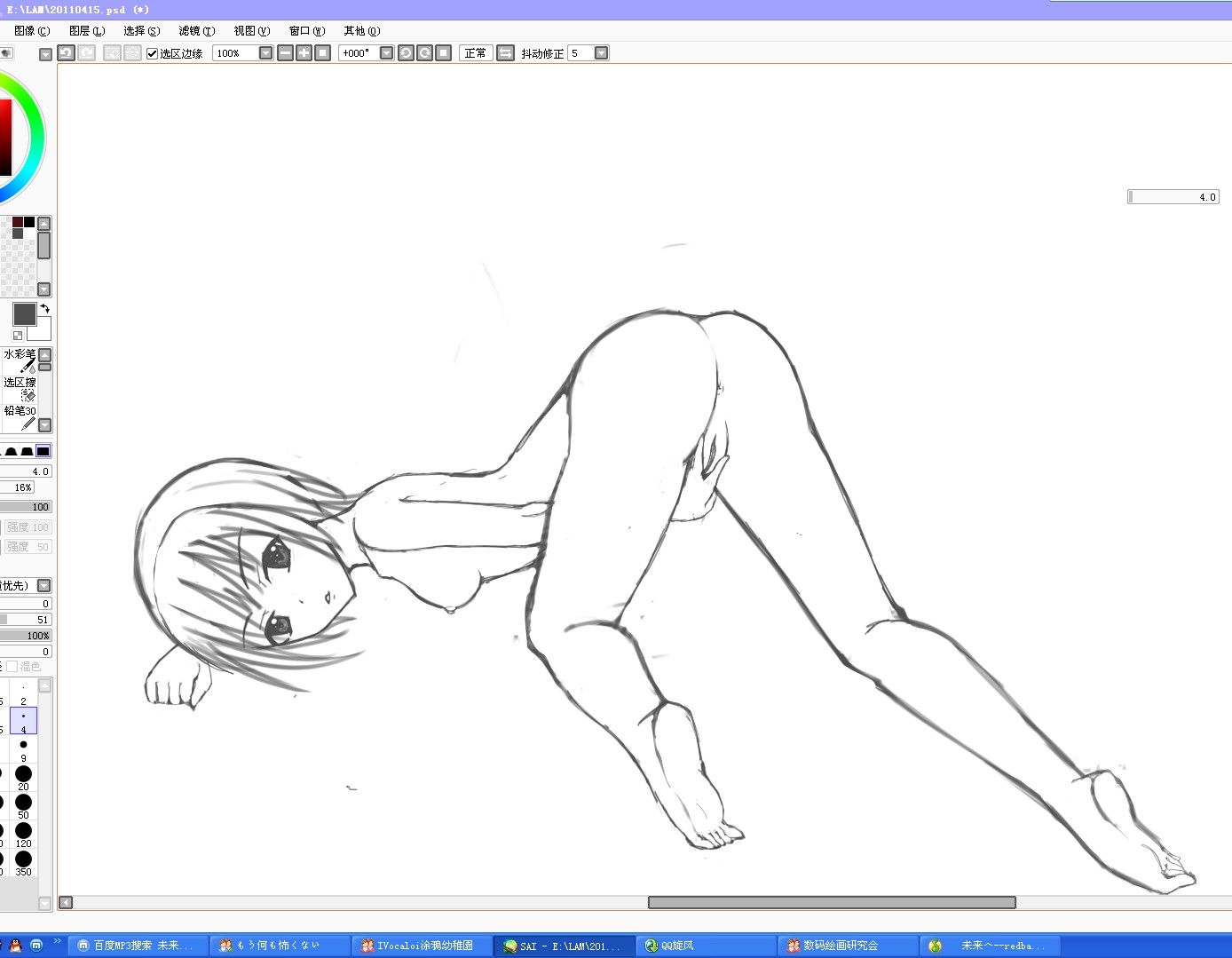The width and height of the screenshot is (1232, 958).
Task: Open the 抖动修正 stabilizer dropdown
Action: [x=601, y=53]
